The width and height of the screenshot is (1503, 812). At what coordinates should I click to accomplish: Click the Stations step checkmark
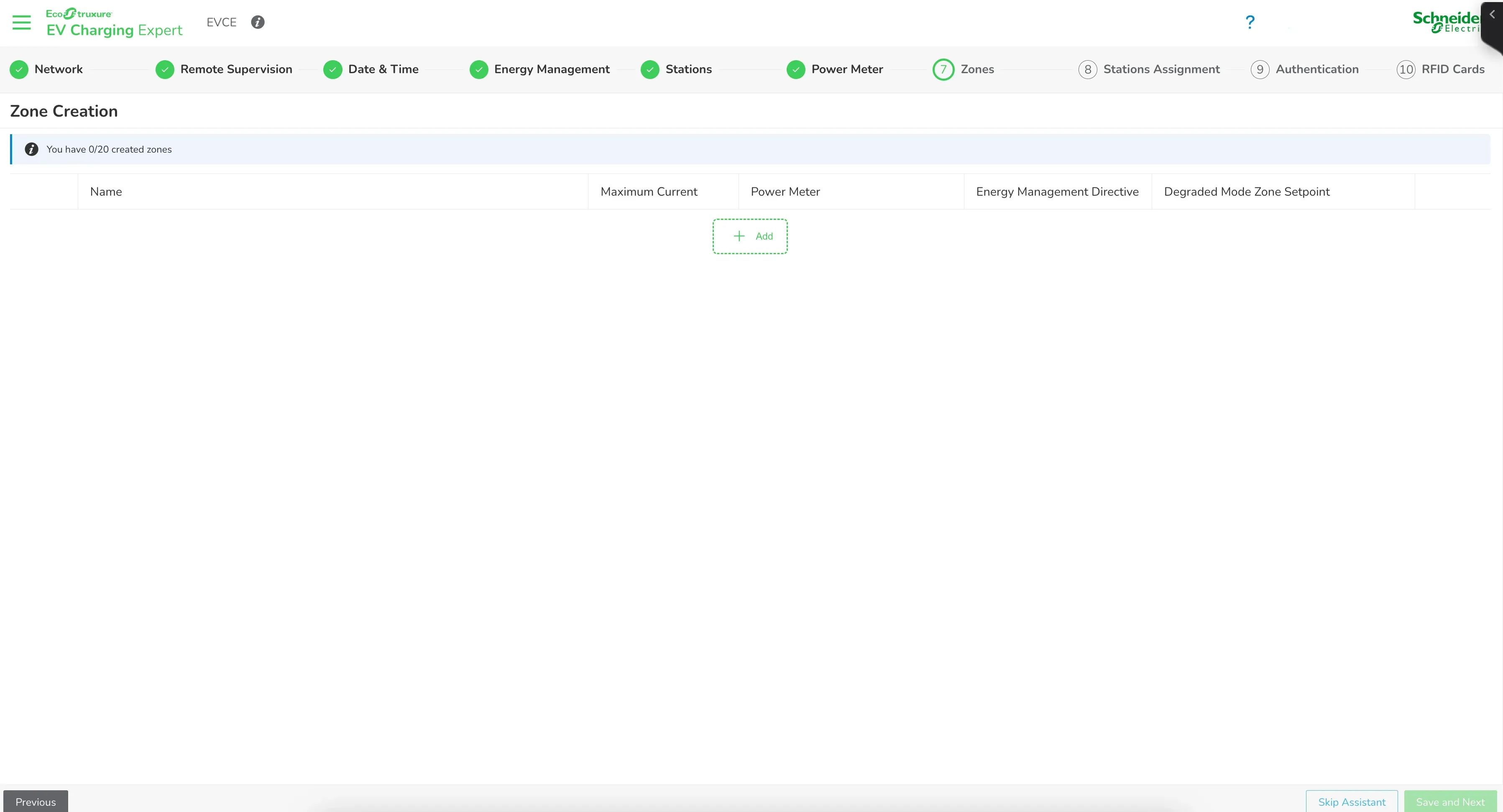coord(650,69)
